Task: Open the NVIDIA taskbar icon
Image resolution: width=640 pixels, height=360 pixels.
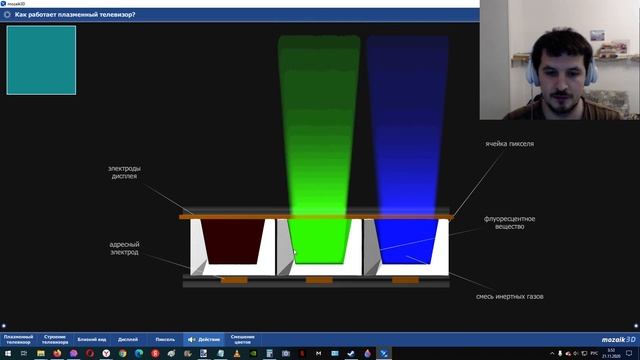Action: point(253,353)
